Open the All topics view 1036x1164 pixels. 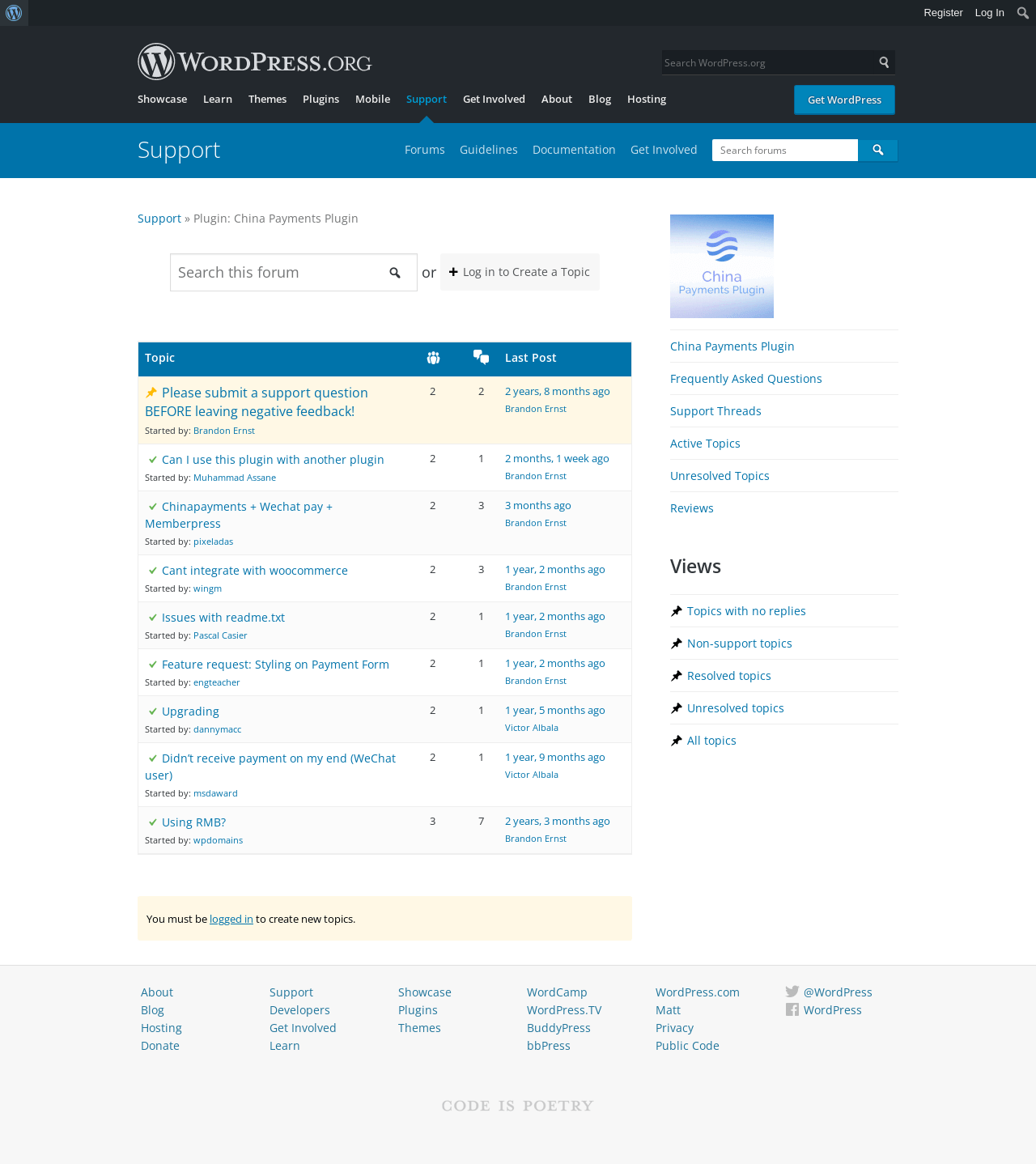(711, 741)
